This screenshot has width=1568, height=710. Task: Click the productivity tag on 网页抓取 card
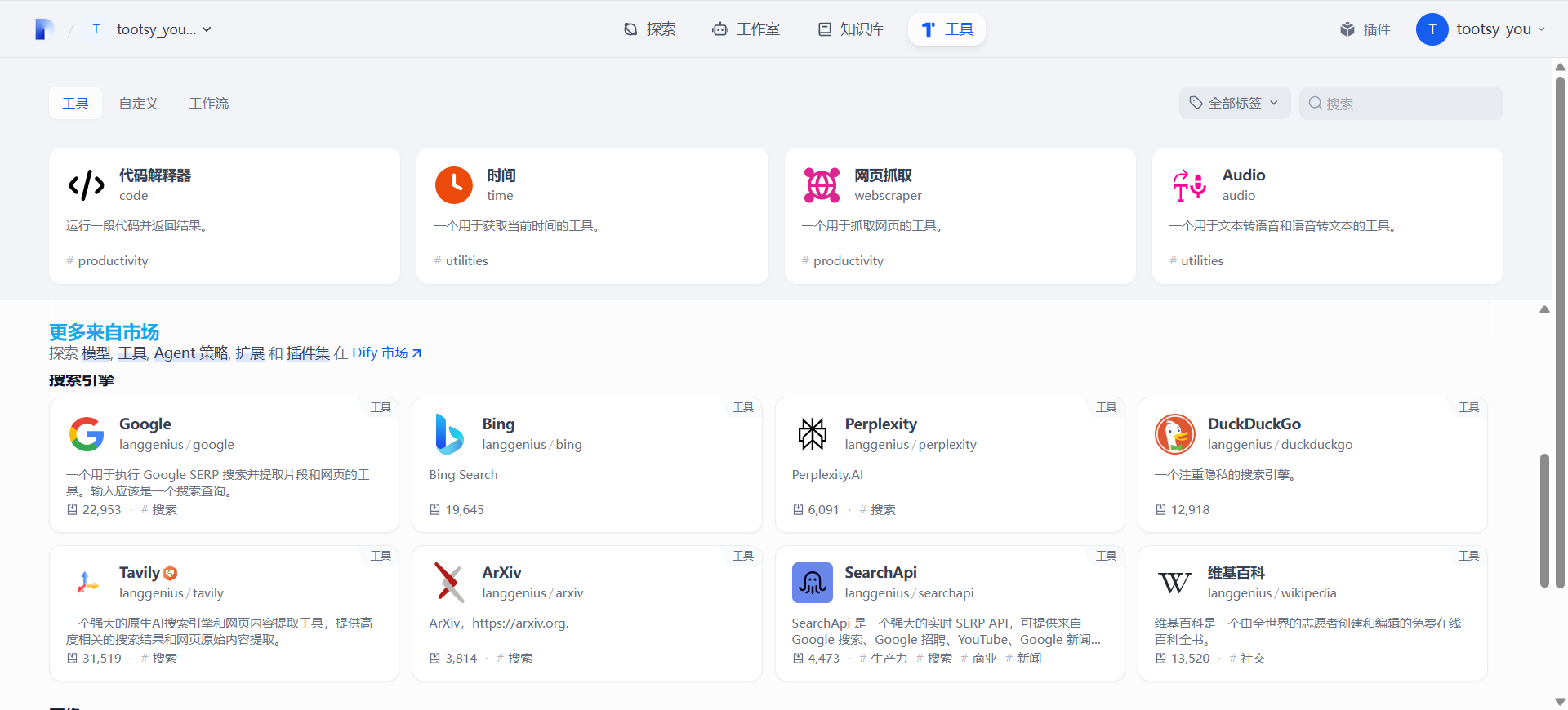842,260
